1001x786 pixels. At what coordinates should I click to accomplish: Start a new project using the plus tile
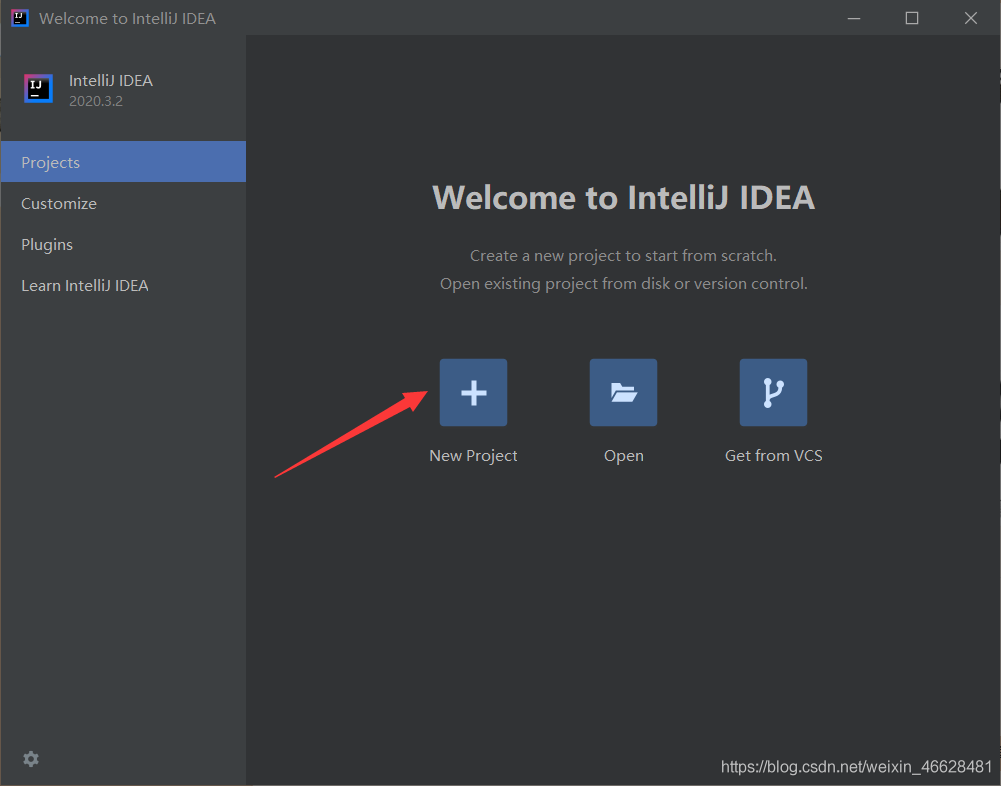click(473, 392)
